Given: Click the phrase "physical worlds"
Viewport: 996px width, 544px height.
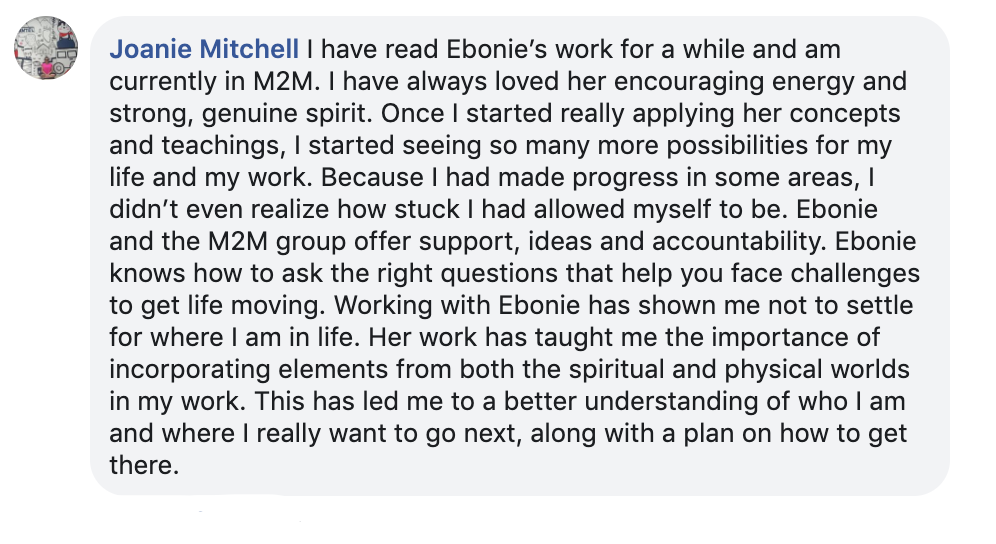Looking at the screenshot, I should pyautogui.click(x=789, y=369).
